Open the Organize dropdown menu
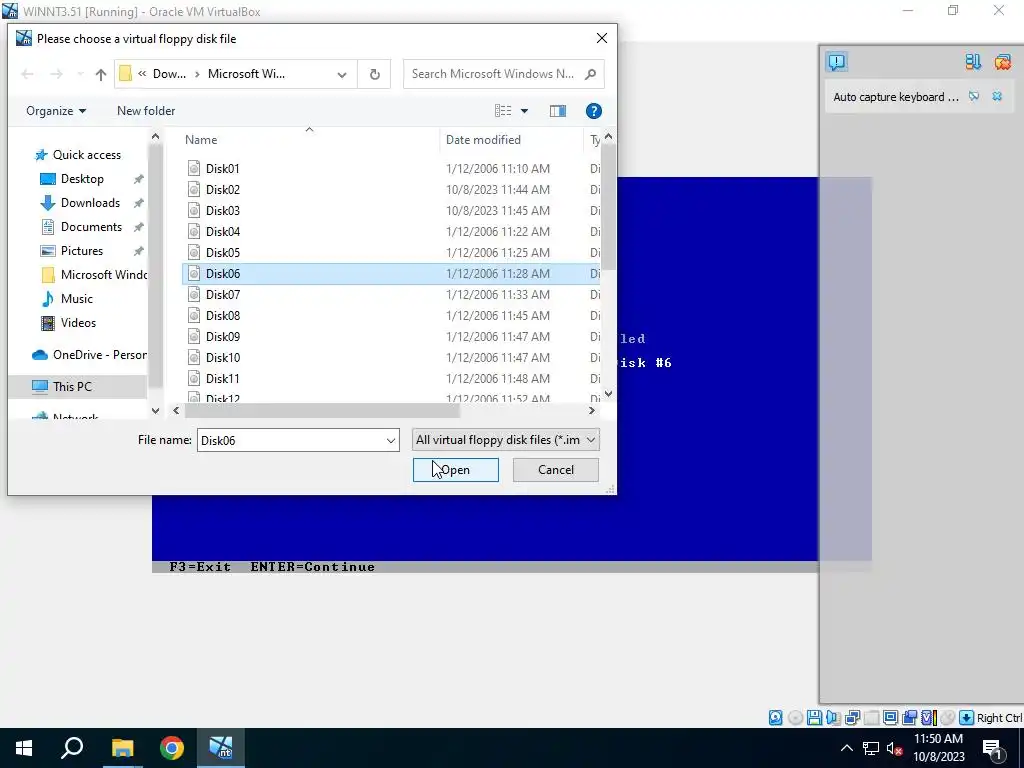This screenshot has width=1024, height=768. [x=56, y=111]
